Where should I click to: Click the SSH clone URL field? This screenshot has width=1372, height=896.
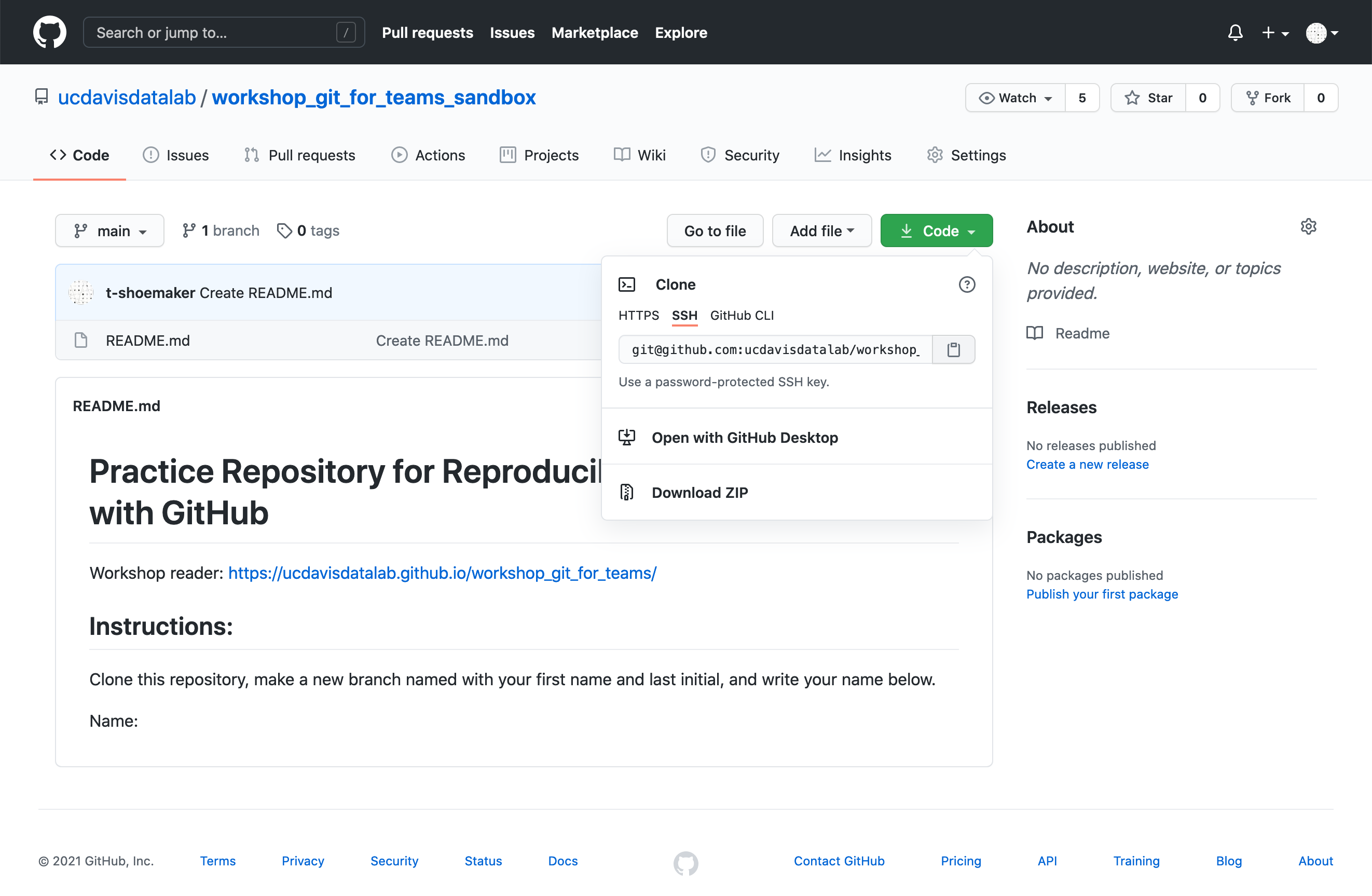[775, 349]
